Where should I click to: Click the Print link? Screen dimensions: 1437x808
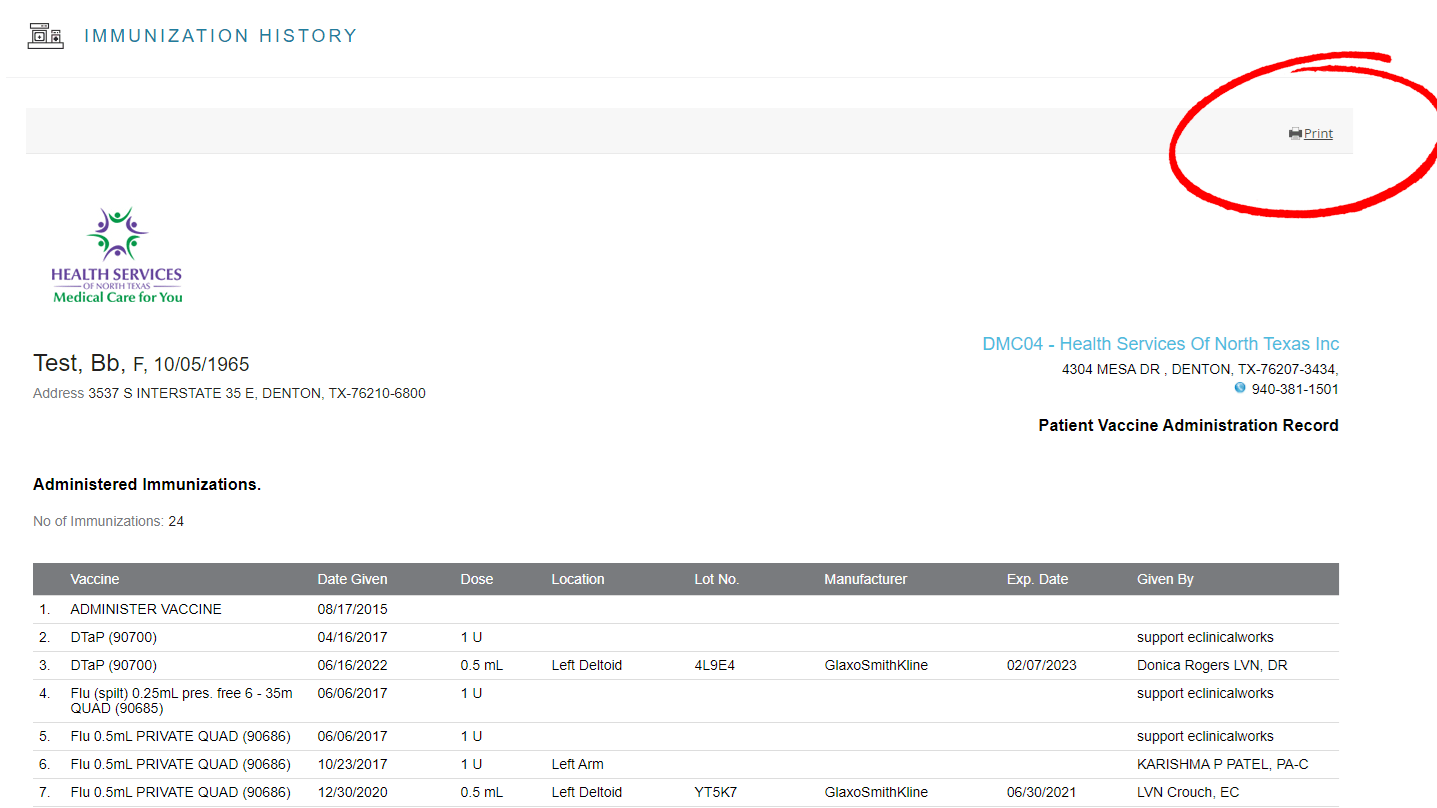[x=1317, y=132]
